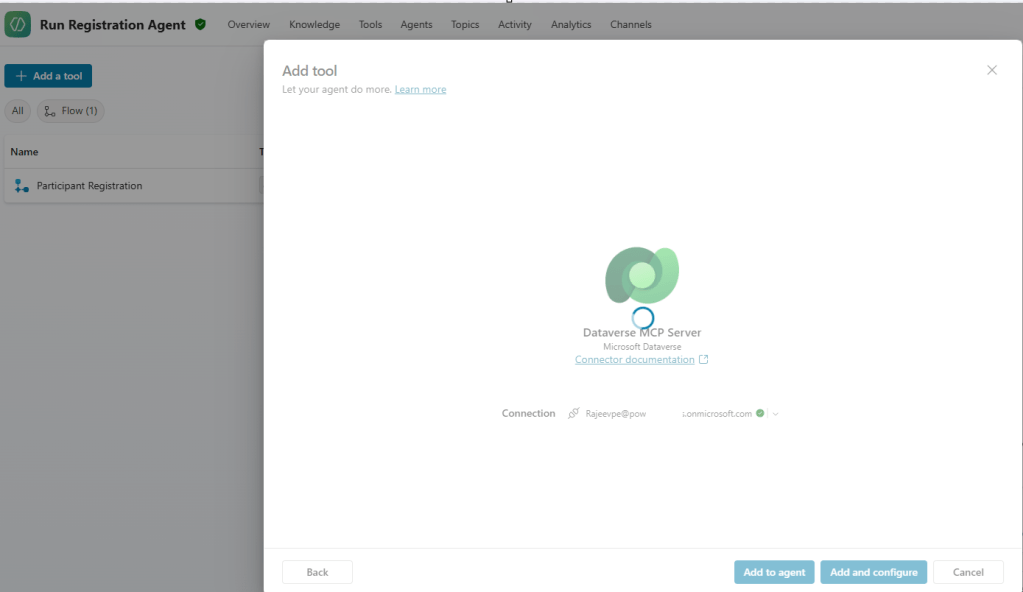The image size is (1023, 592).
Task: Click the Dataverse MCP Server logo
Action: (642, 275)
